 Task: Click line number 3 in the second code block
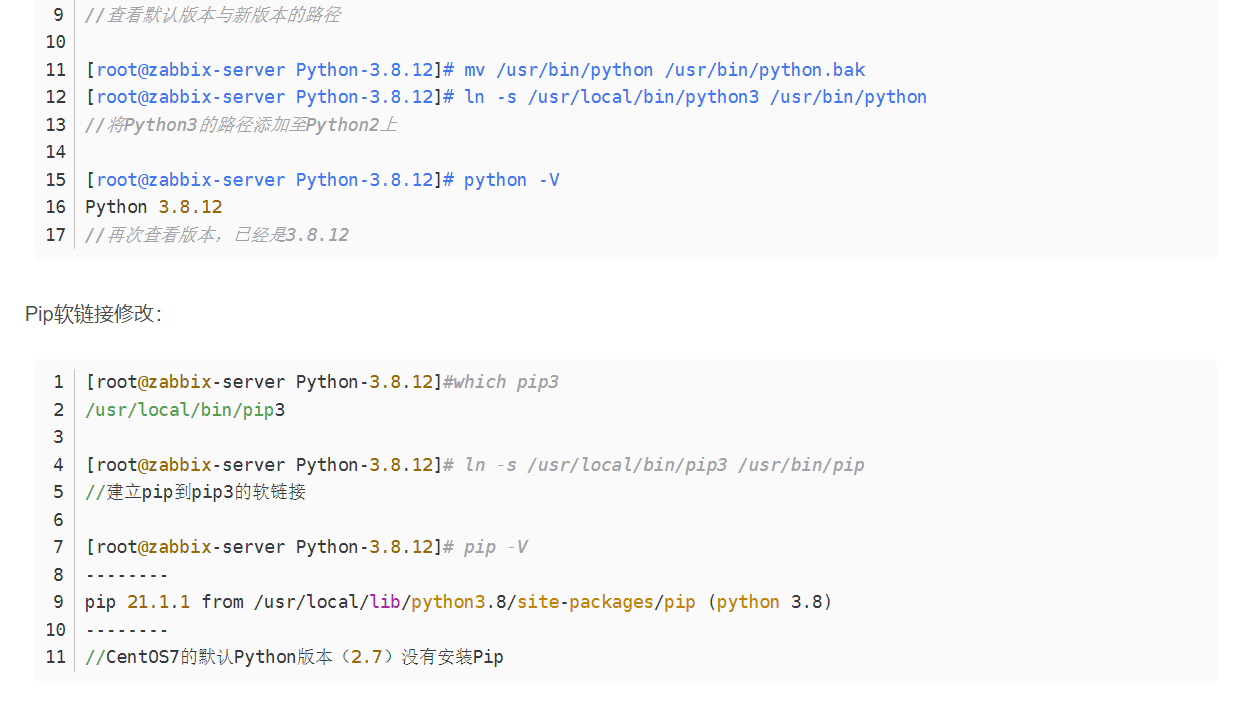58,436
